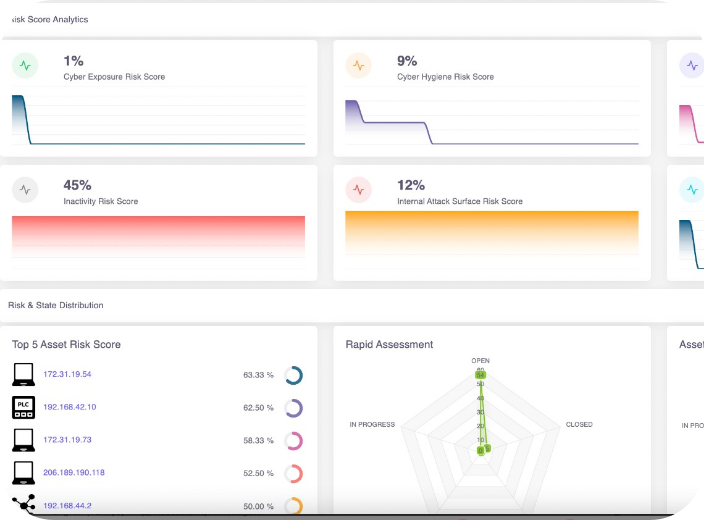Click the 63.33 % risk percentage

pyautogui.click(x=258, y=375)
